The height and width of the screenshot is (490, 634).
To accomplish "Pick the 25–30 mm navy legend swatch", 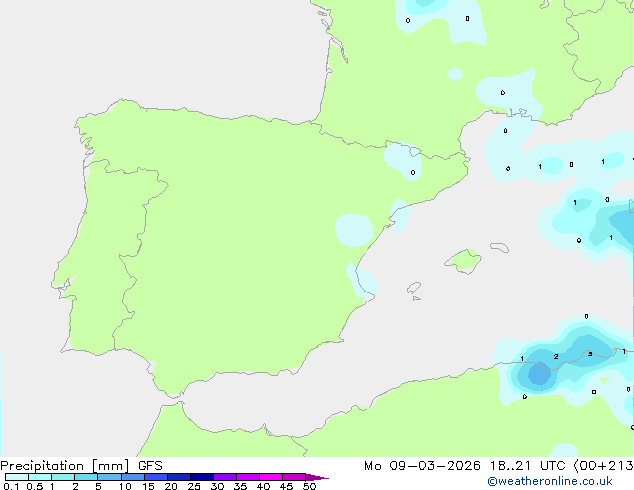I will (x=202, y=477).
